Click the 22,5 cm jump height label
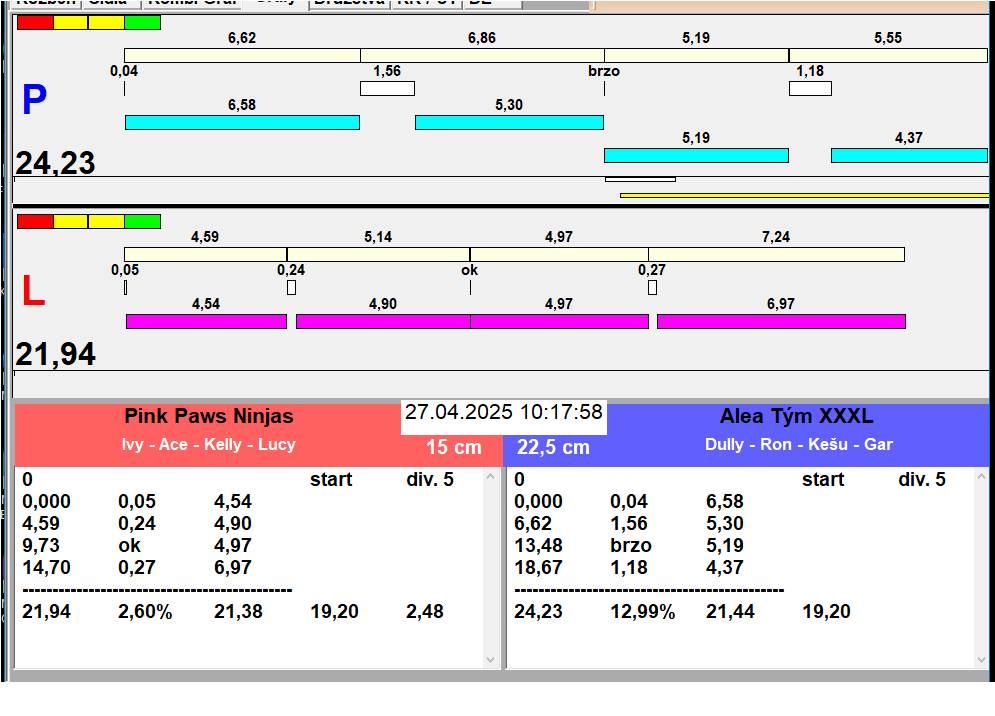Image resolution: width=995 pixels, height=716 pixels. click(553, 447)
